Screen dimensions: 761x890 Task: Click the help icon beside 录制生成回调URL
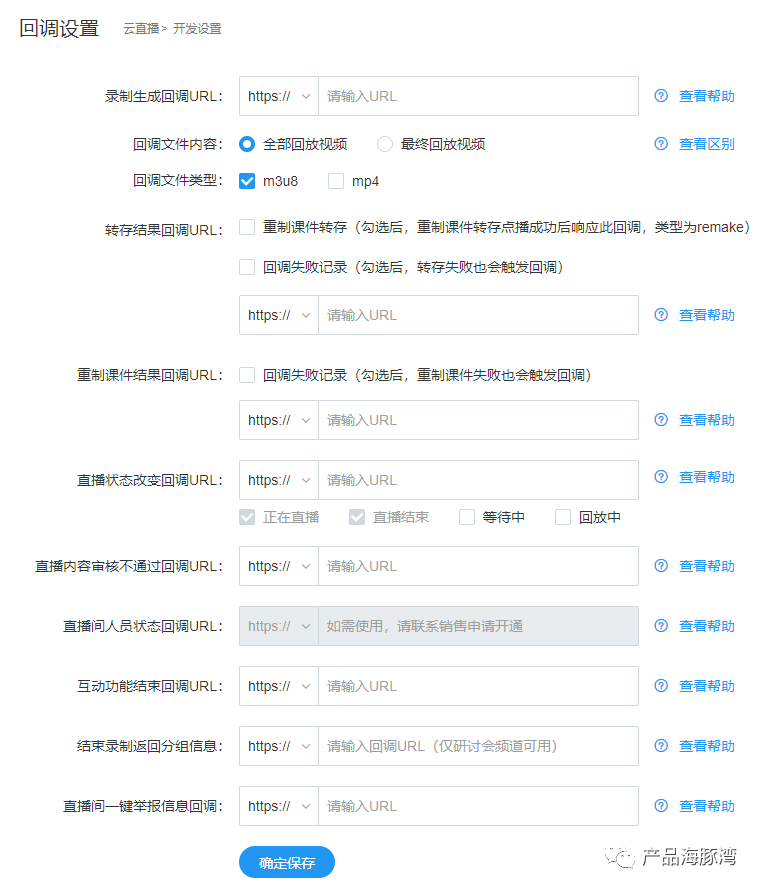coord(660,95)
